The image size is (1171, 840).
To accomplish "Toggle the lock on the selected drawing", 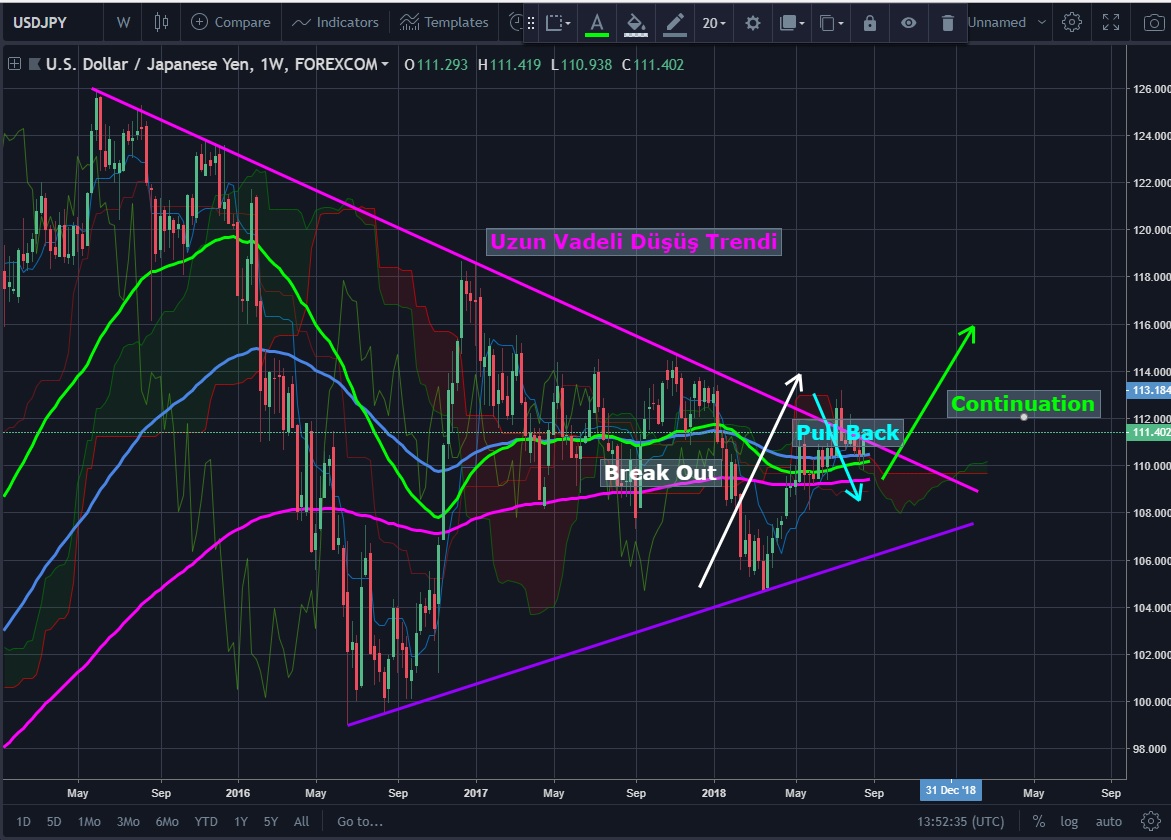I will click(869, 22).
